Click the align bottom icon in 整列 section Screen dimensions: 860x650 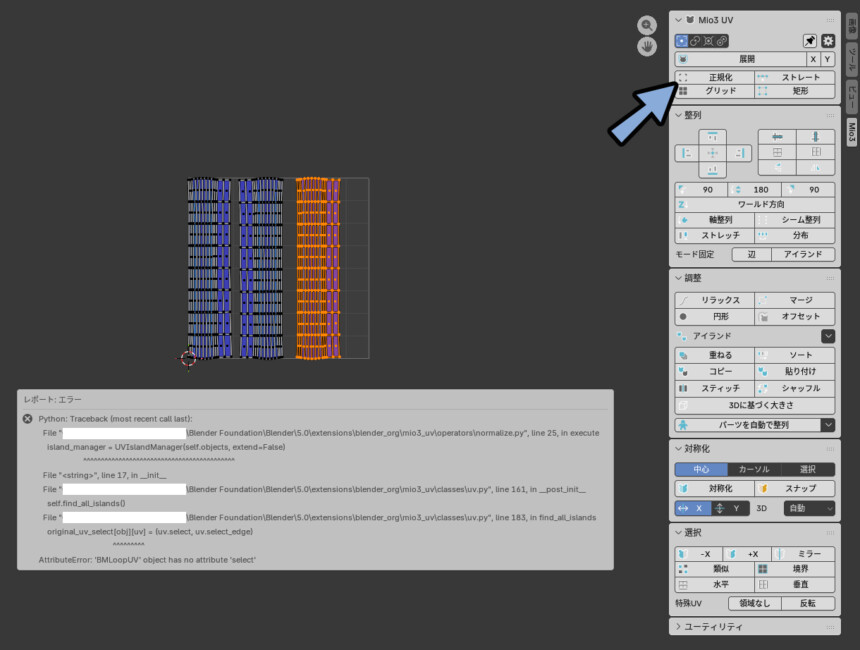[713, 170]
